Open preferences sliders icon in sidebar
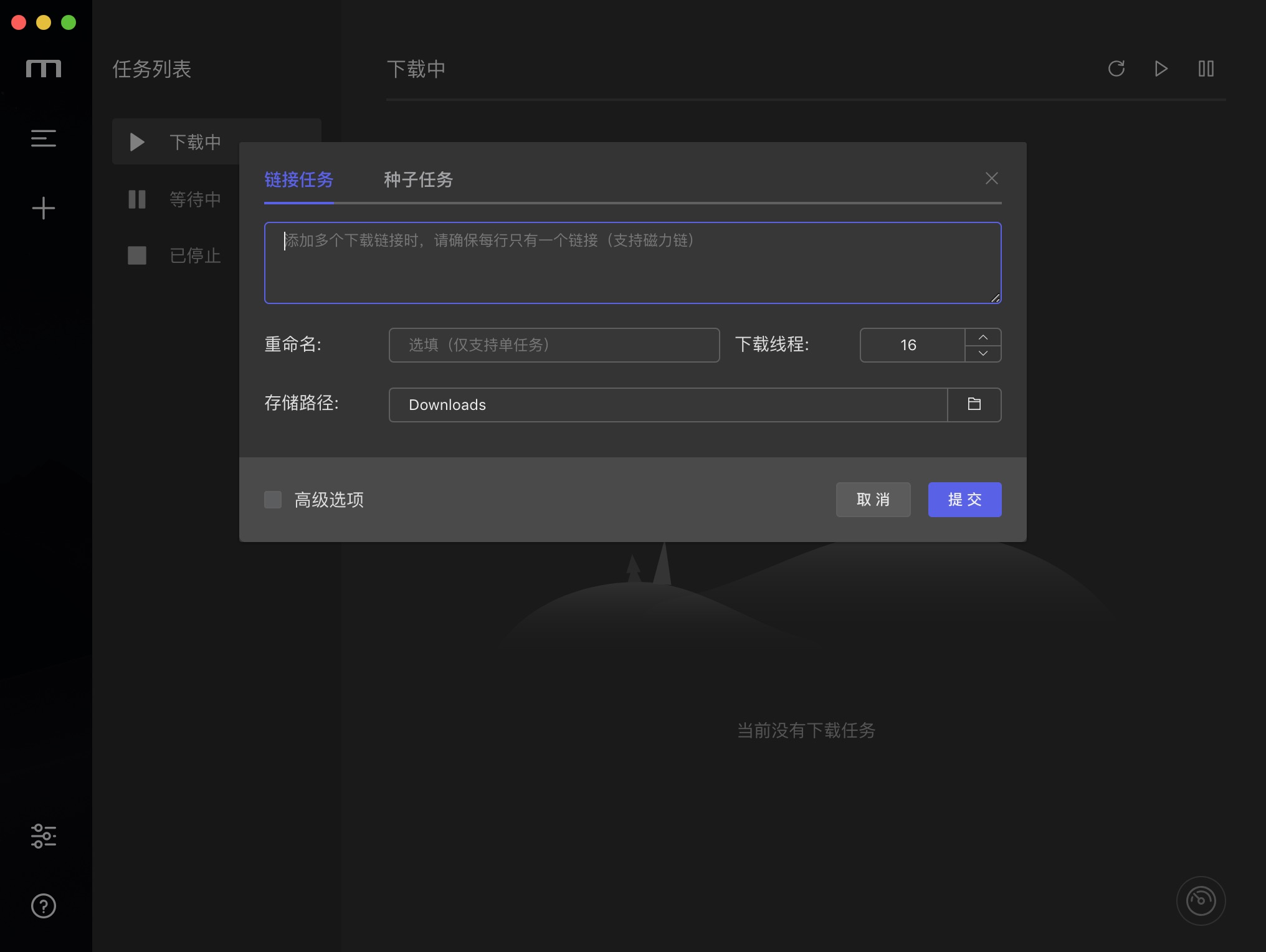The image size is (1266, 952). click(x=44, y=836)
